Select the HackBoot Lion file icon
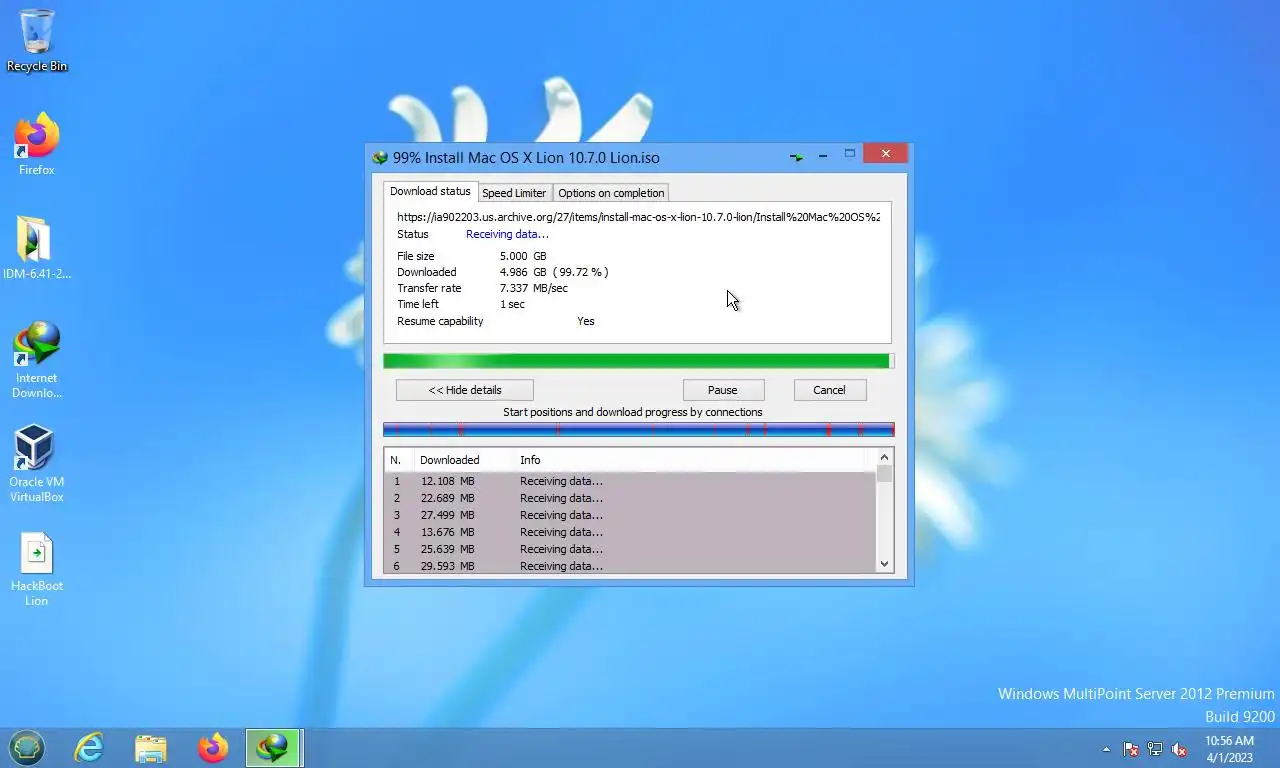 pyautogui.click(x=37, y=568)
